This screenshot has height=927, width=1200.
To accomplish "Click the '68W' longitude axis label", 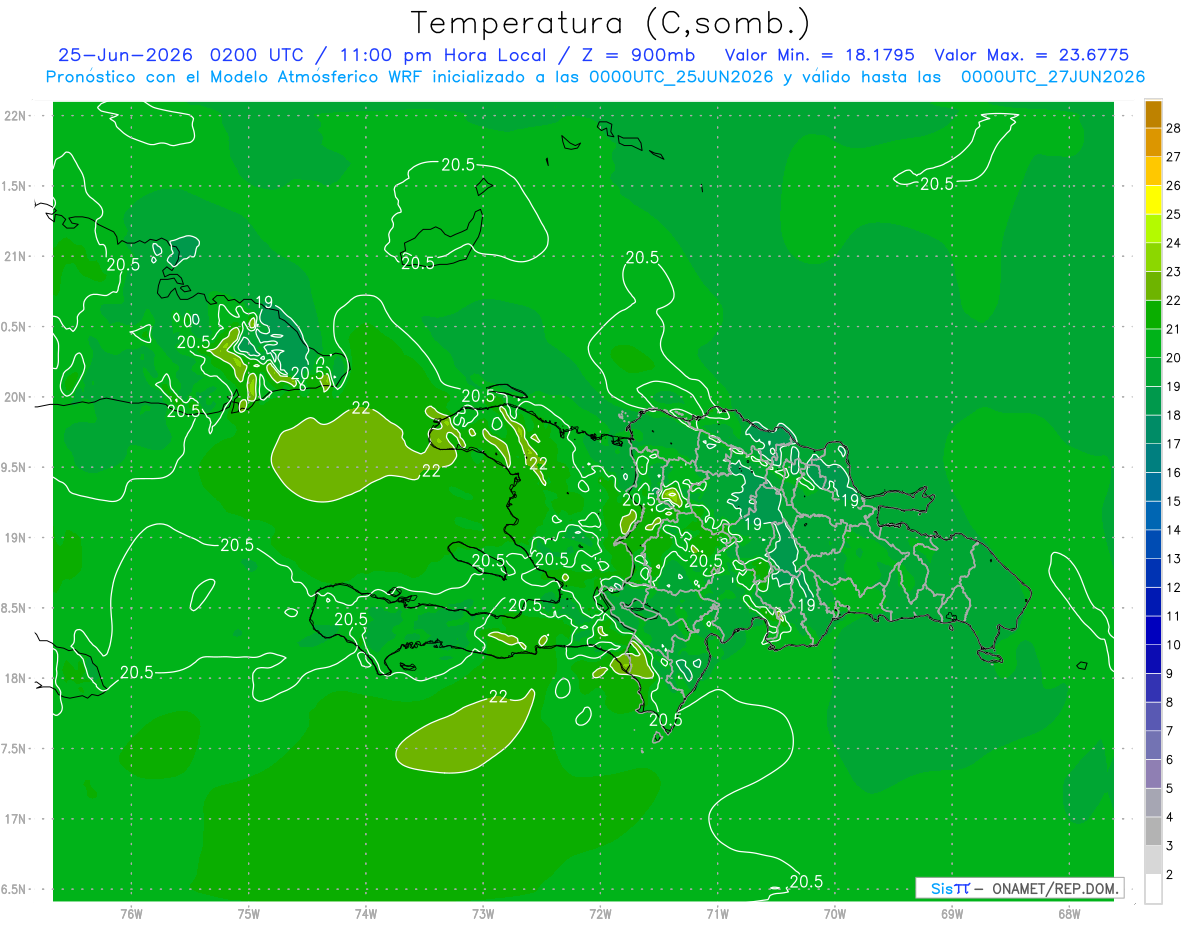I will coord(1068,914).
